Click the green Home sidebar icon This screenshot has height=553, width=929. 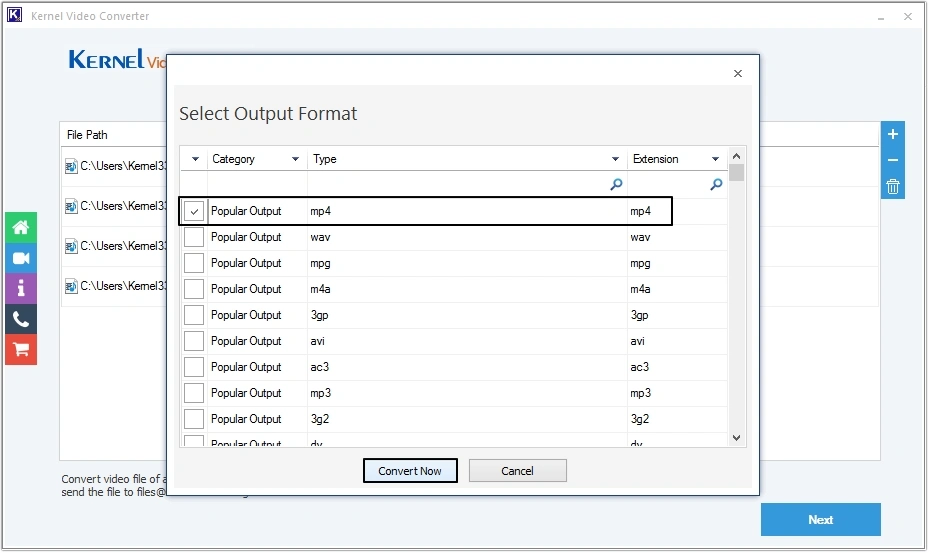click(20, 227)
